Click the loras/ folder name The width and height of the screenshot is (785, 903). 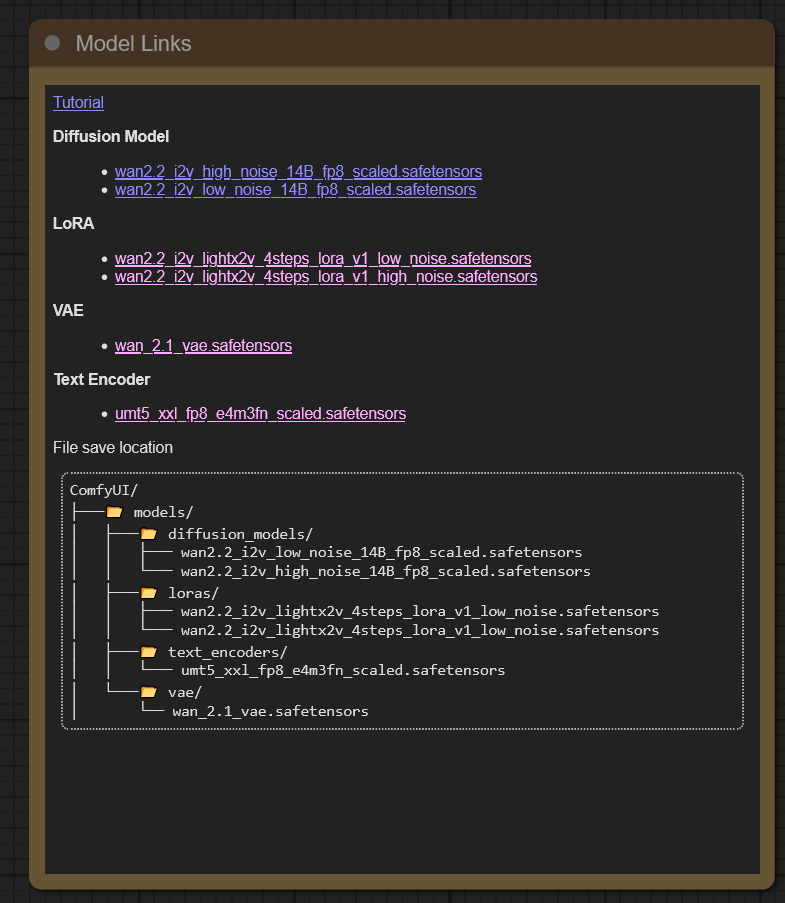194,593
